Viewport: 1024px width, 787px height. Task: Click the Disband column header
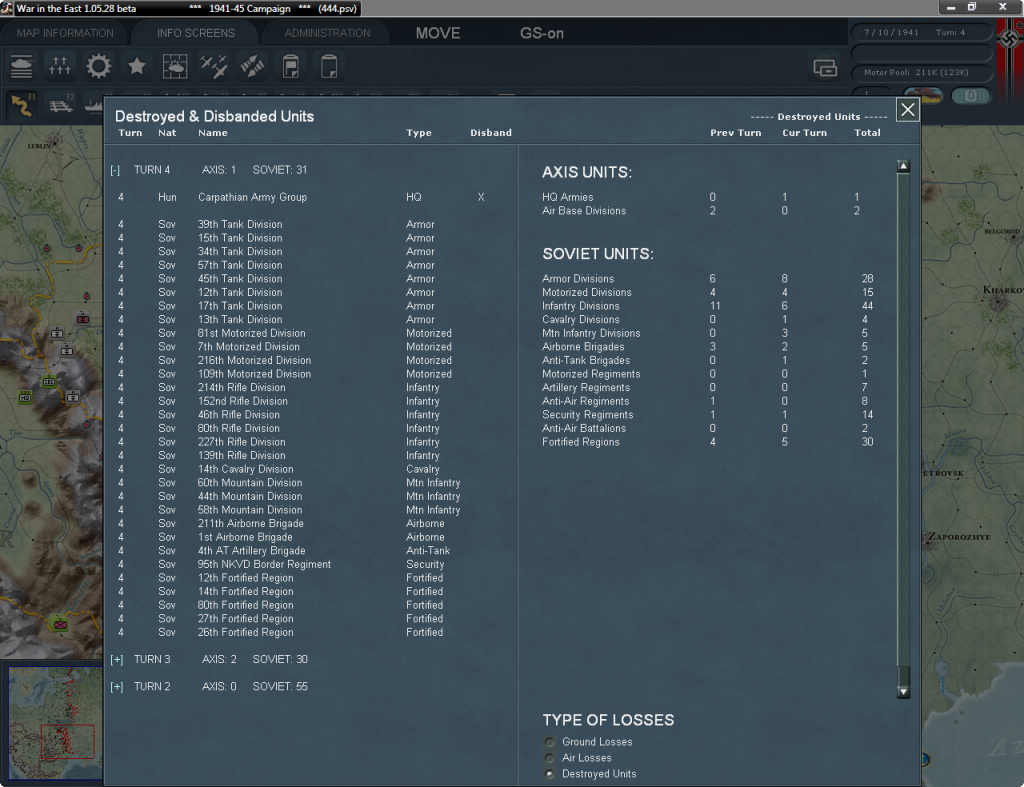(x=491, y=133)
